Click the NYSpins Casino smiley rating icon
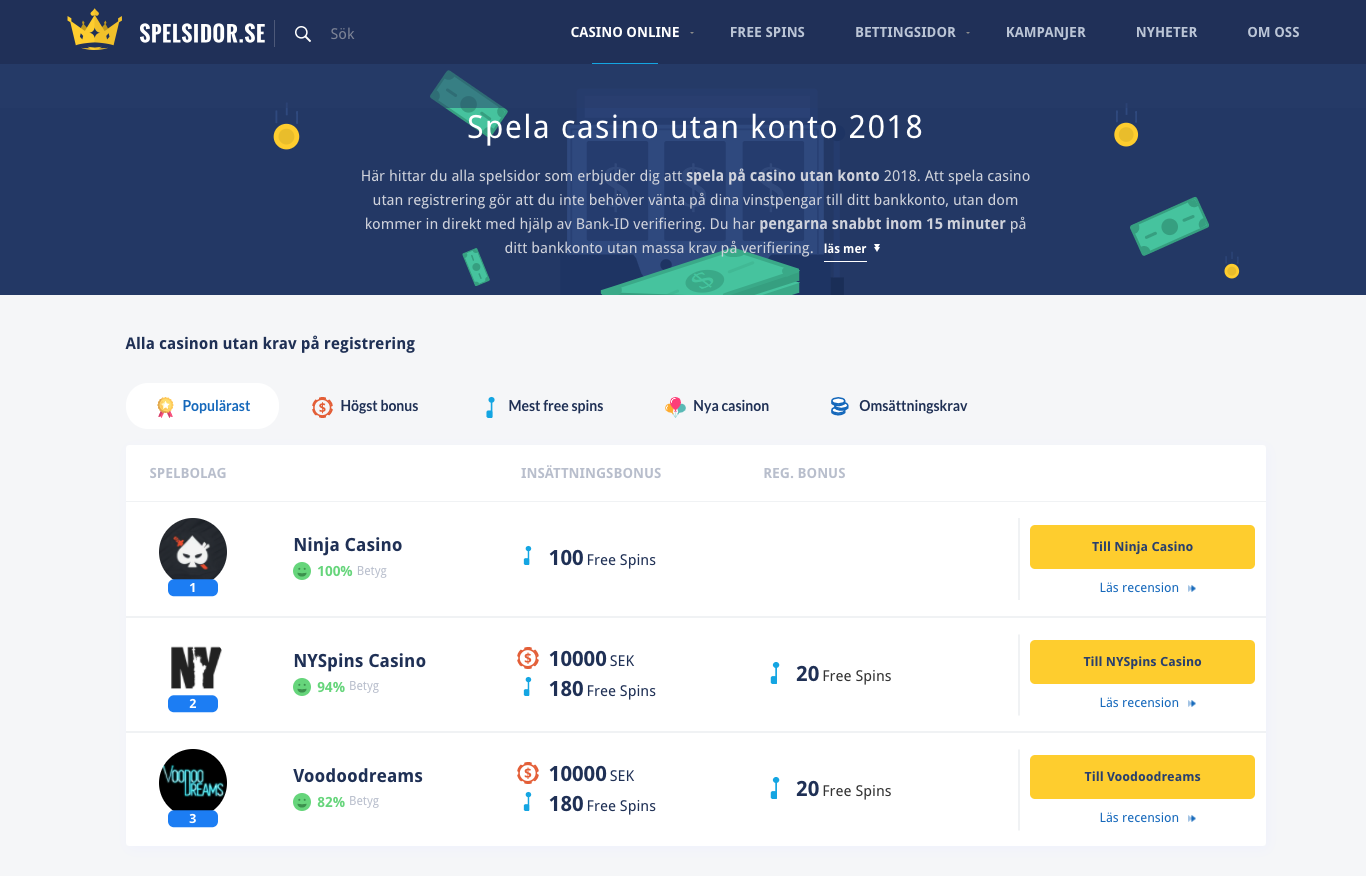 click(x=301, y=687)
